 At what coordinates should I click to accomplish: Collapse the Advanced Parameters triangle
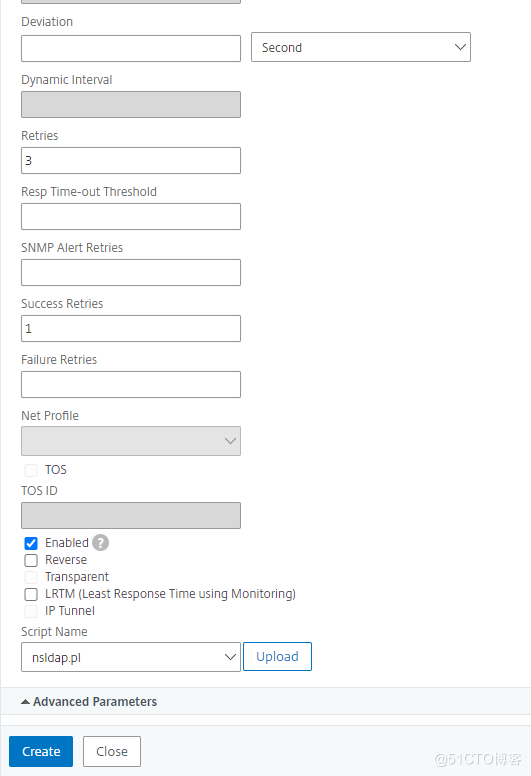pos(25,702)
